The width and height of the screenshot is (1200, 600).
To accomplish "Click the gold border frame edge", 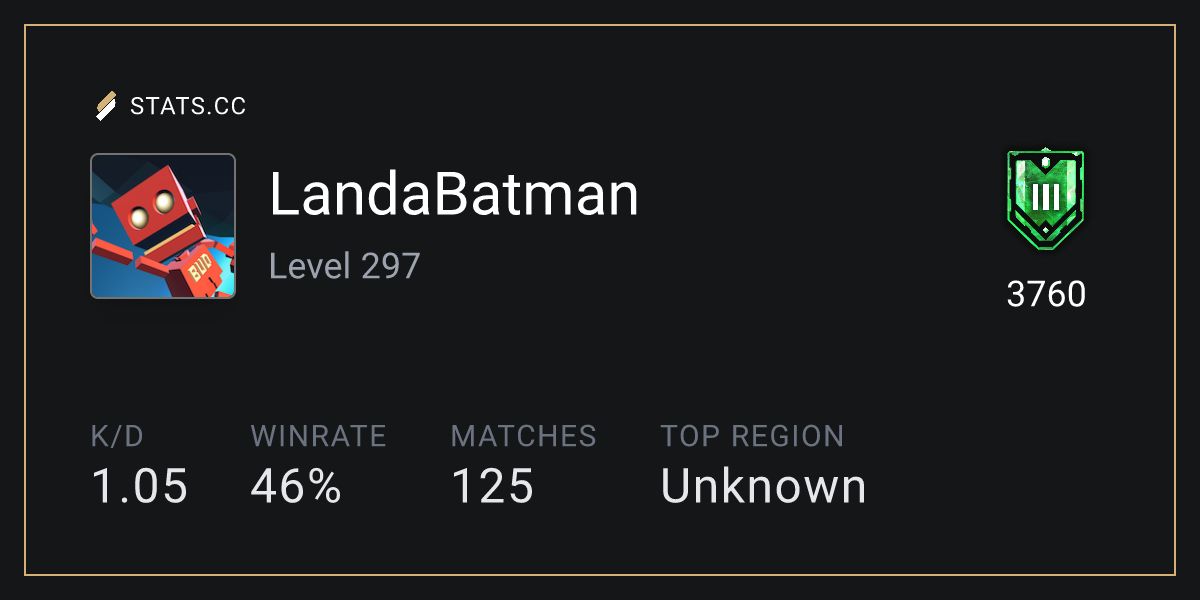I will coord(600,26).
